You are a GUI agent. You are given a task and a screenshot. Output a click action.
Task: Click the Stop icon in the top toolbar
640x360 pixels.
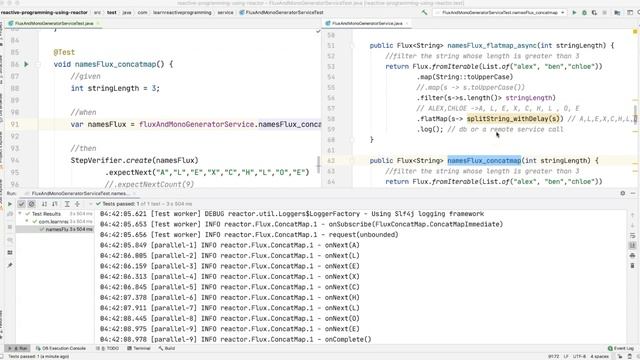[604, 13]
